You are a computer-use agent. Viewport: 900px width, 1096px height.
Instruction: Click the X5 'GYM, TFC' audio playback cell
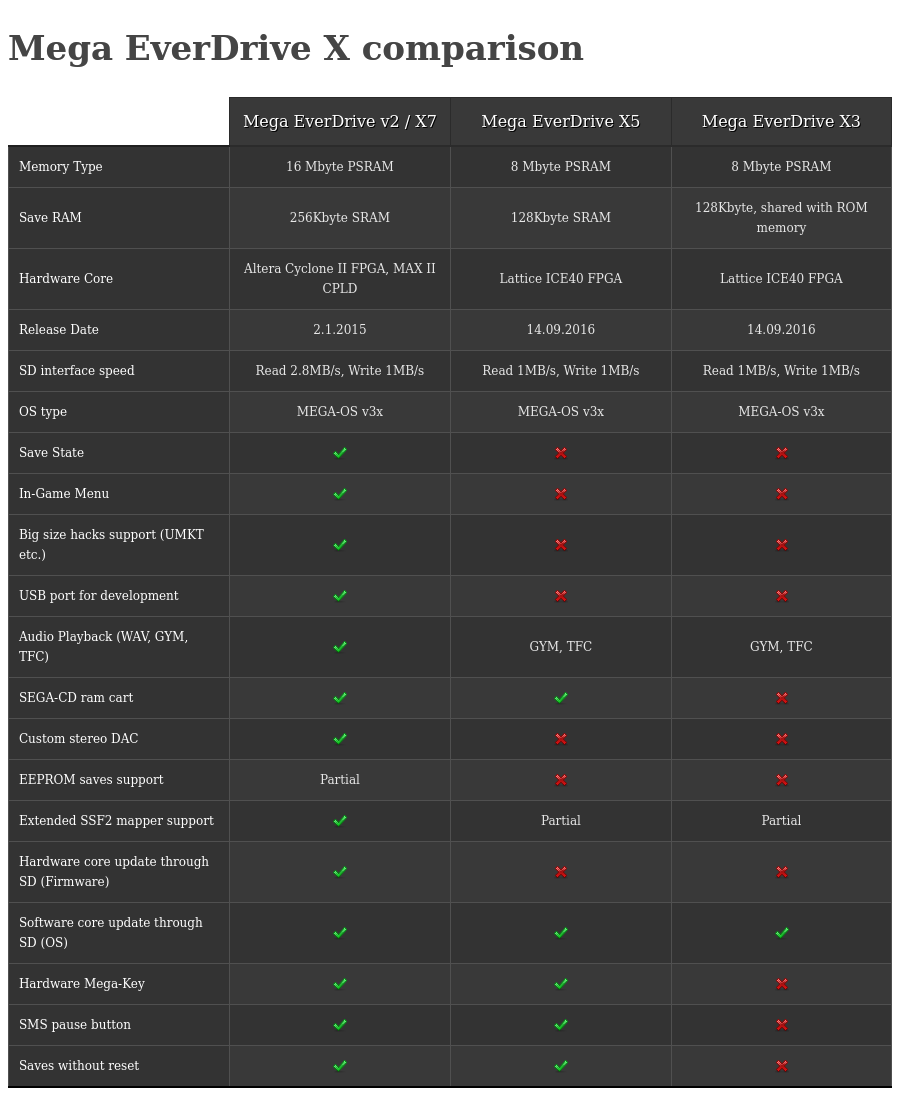click(561, 647)
